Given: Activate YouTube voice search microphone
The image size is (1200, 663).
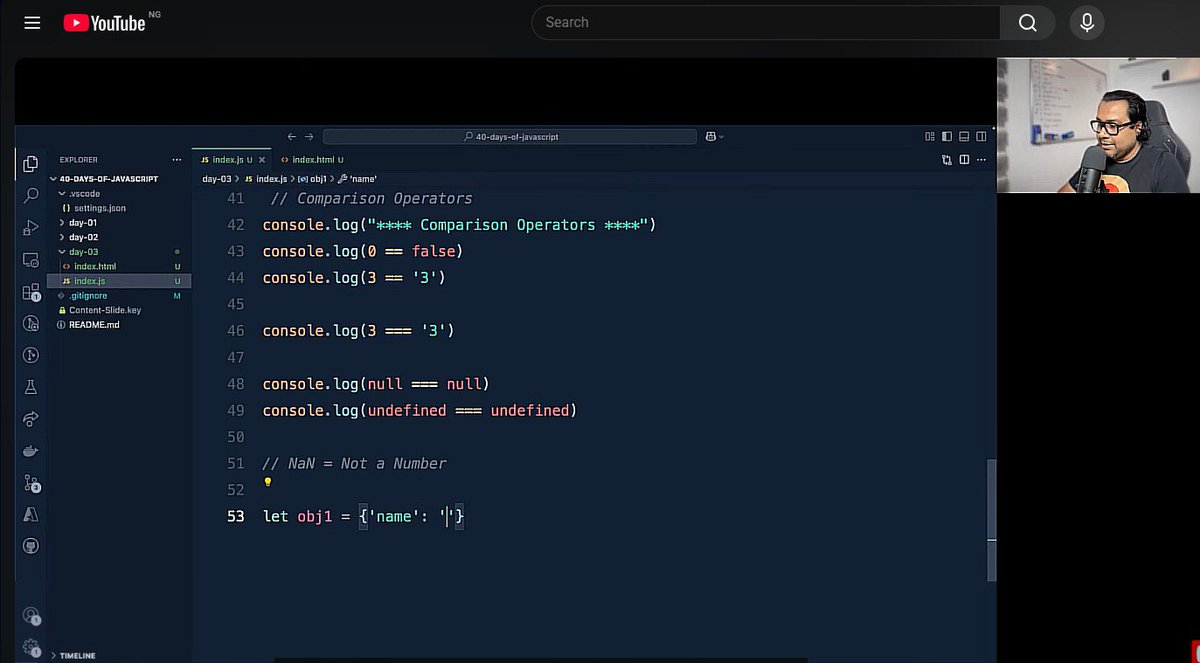Looking at the screenshot, I should (x=1087, y=22).
